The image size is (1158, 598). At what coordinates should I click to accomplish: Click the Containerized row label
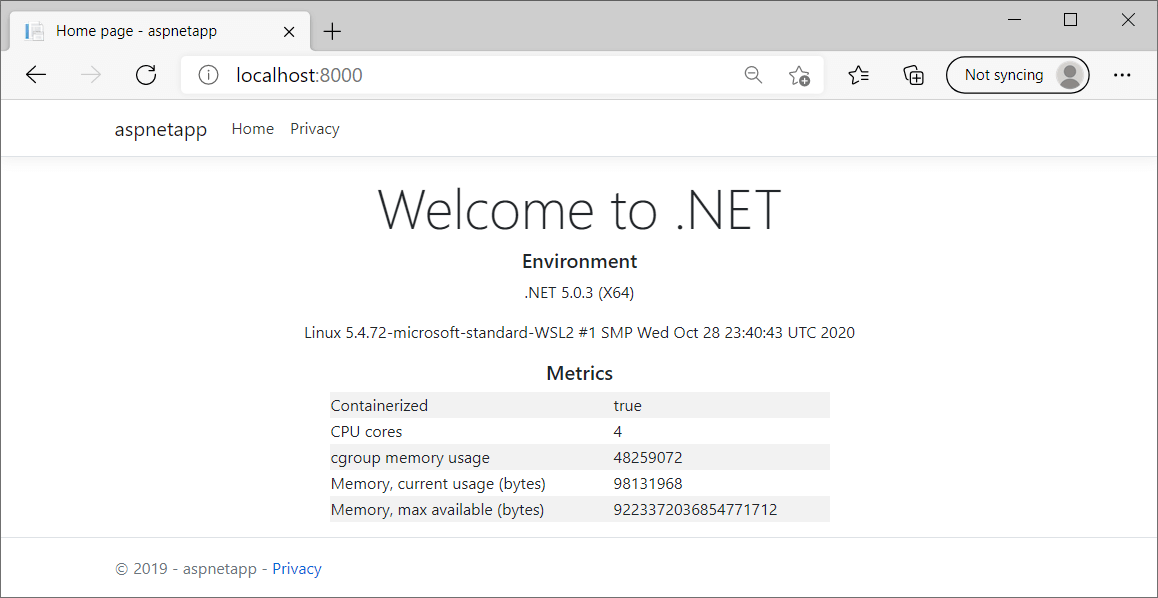[379, 405]
